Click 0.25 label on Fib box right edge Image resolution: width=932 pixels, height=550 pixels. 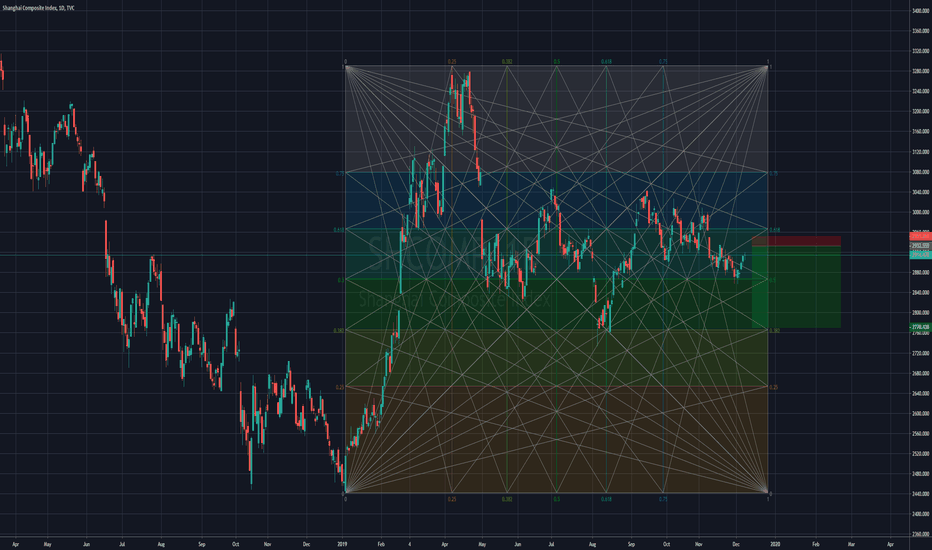tap(773, 388)
